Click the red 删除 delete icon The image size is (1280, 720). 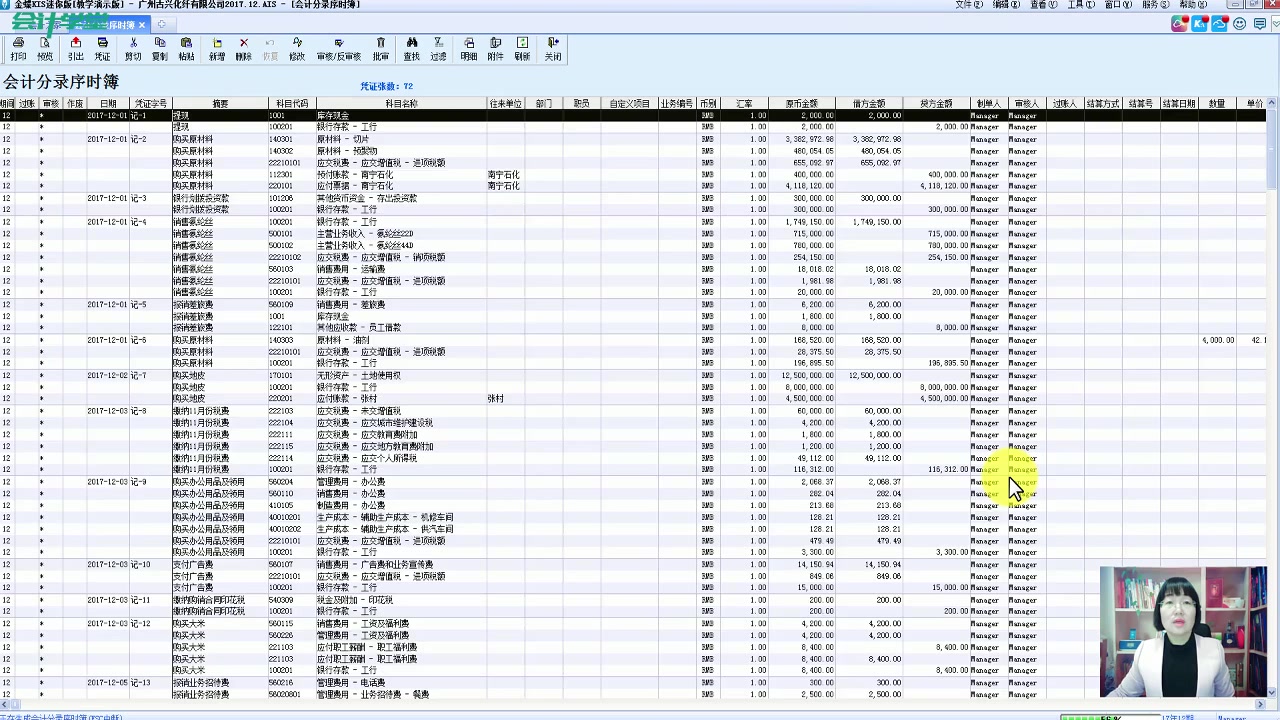tap(243, 49)
